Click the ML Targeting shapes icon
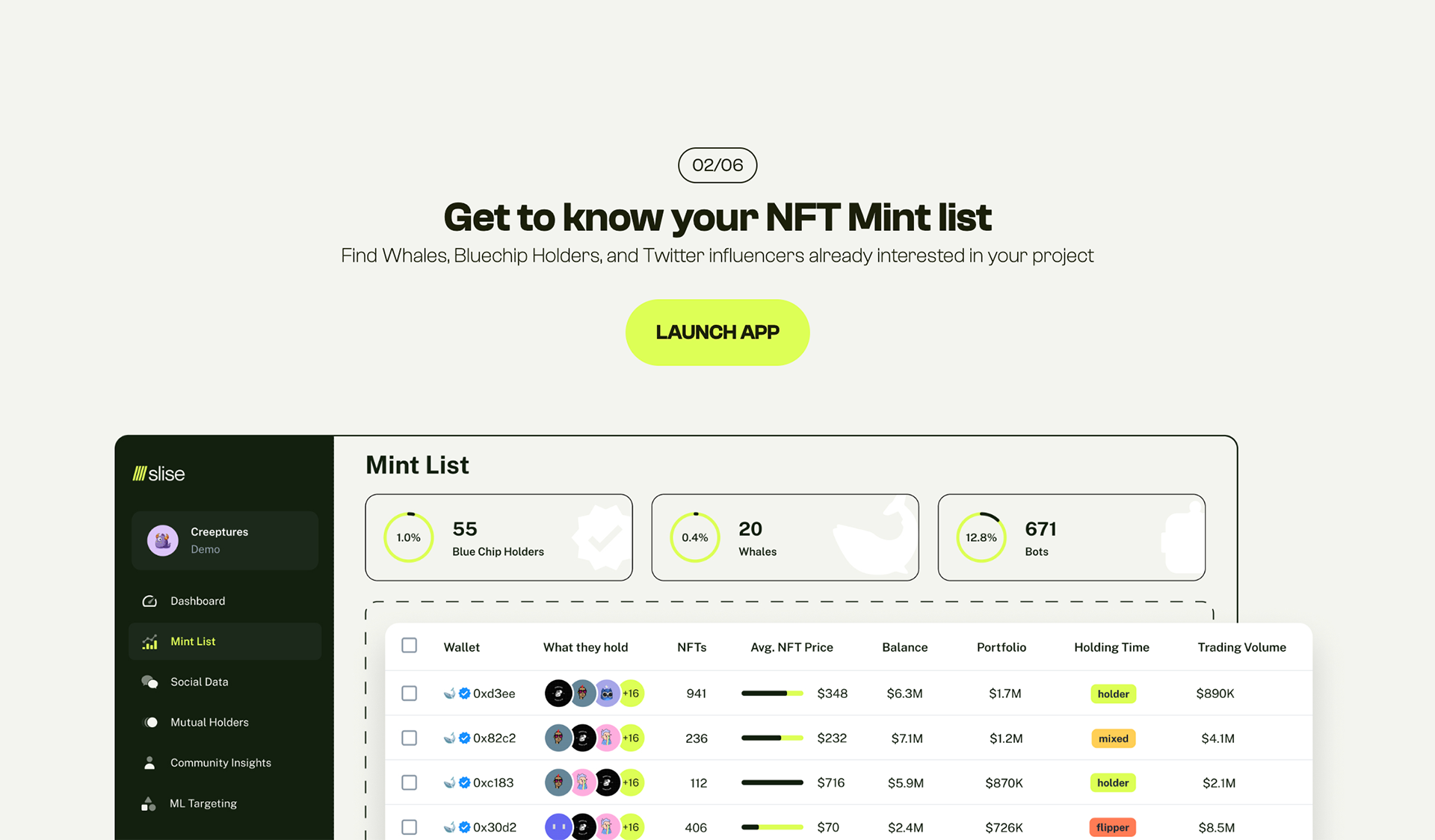 click(149, 803)
